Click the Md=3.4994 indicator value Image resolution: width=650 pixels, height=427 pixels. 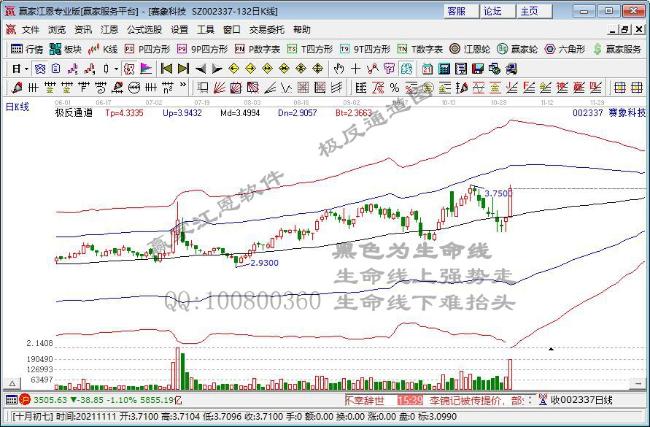tap(240, 112)
